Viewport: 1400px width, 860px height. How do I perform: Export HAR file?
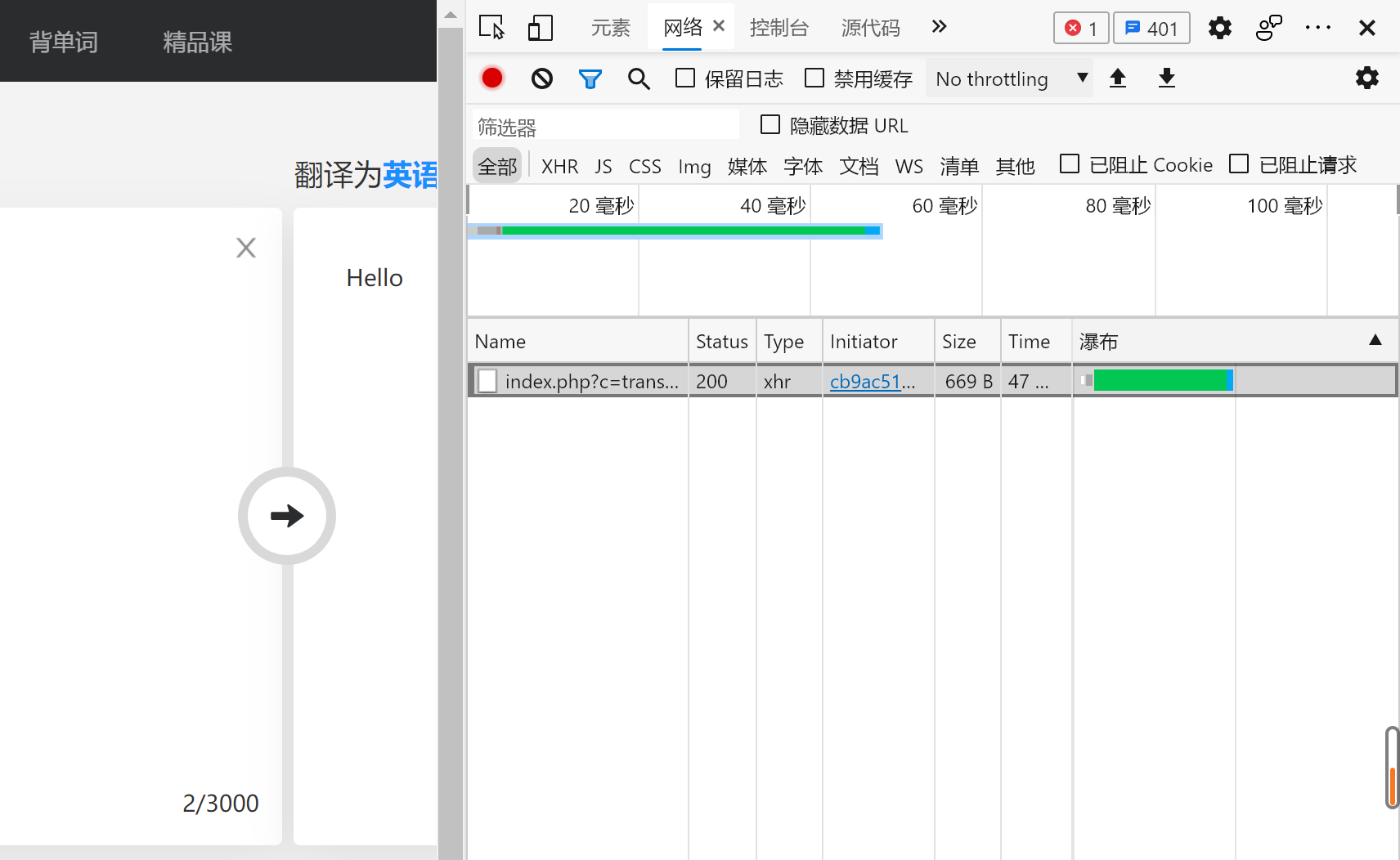coord(1167,78)
